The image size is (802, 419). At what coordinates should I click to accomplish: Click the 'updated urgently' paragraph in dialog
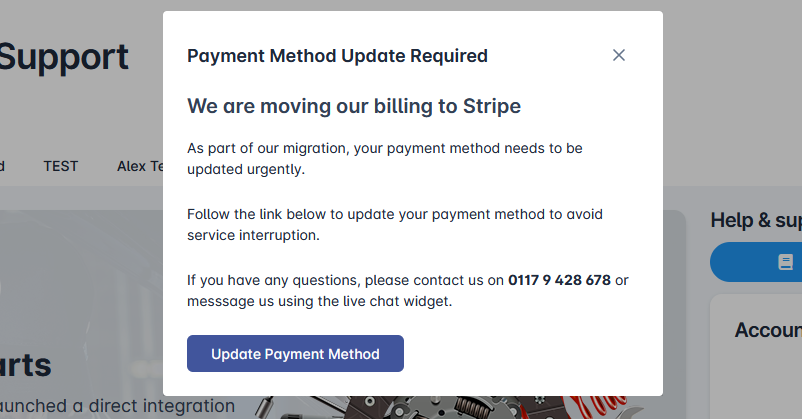384,158
